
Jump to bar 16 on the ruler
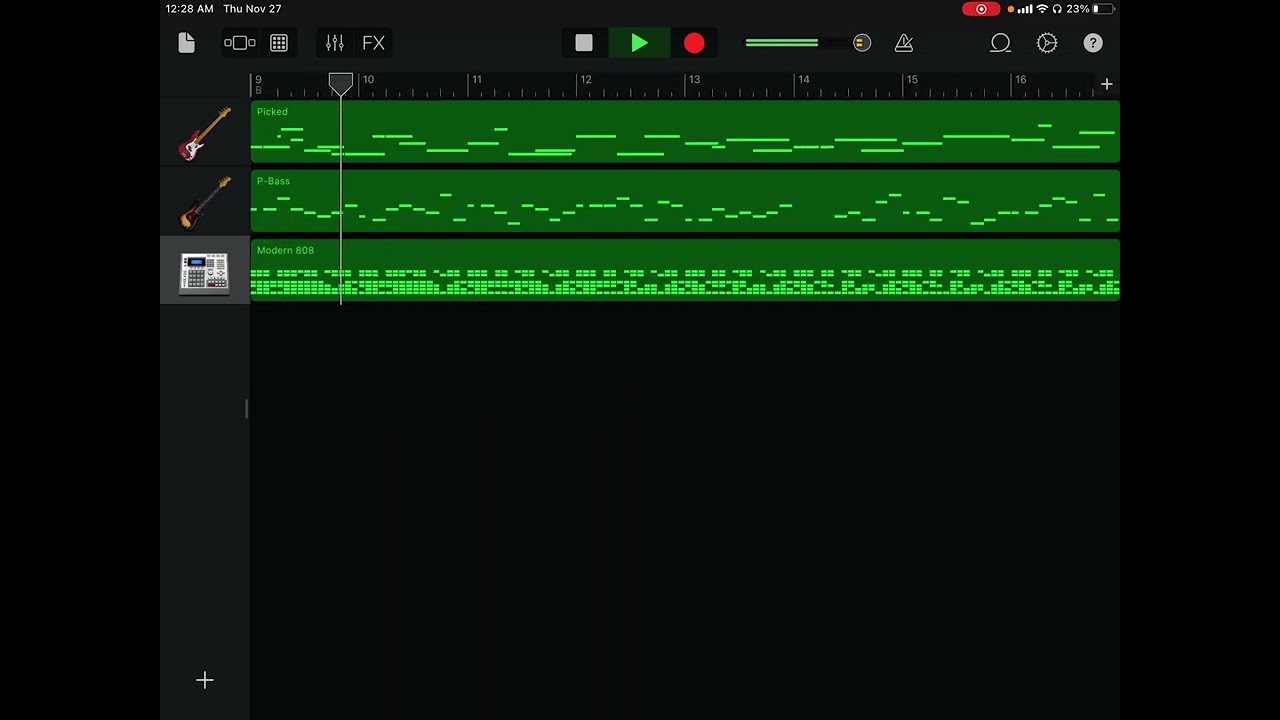pos(1020,80)
